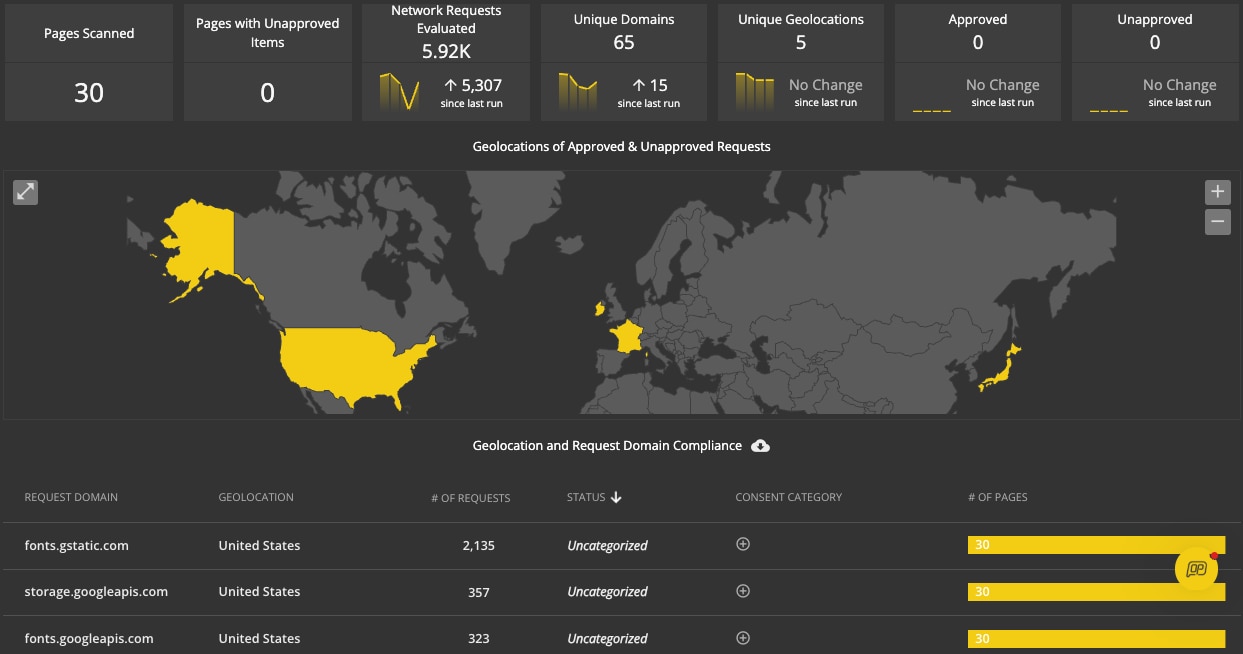Image resolution: width=1243 pixels, height=654 pixels.
Task: Click the 2,135 requests value
Action: click(x=478, y=545)
